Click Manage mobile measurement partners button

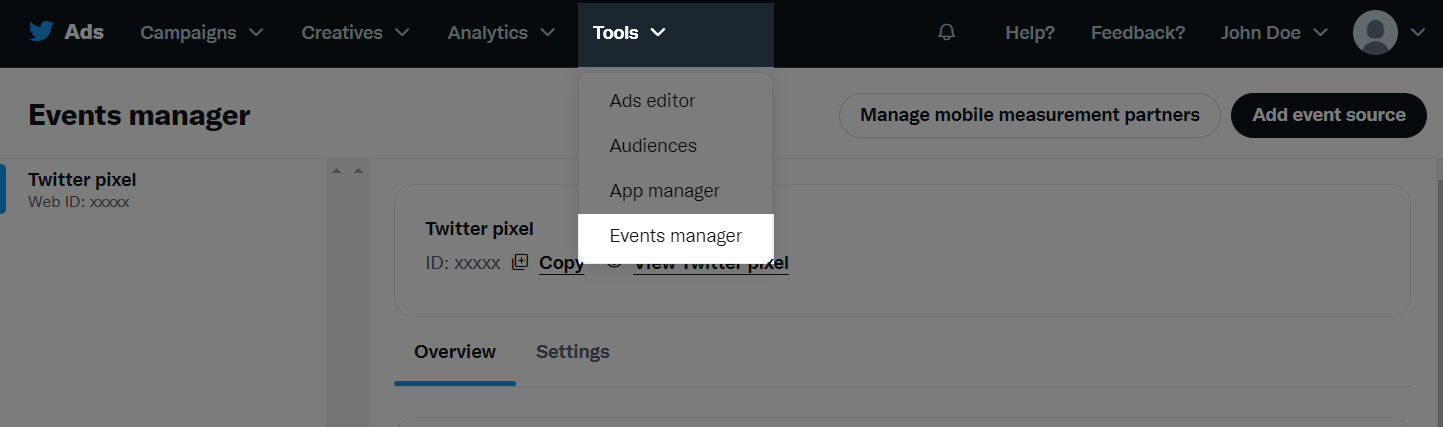pyautogui.click(x=1029, y=115)
